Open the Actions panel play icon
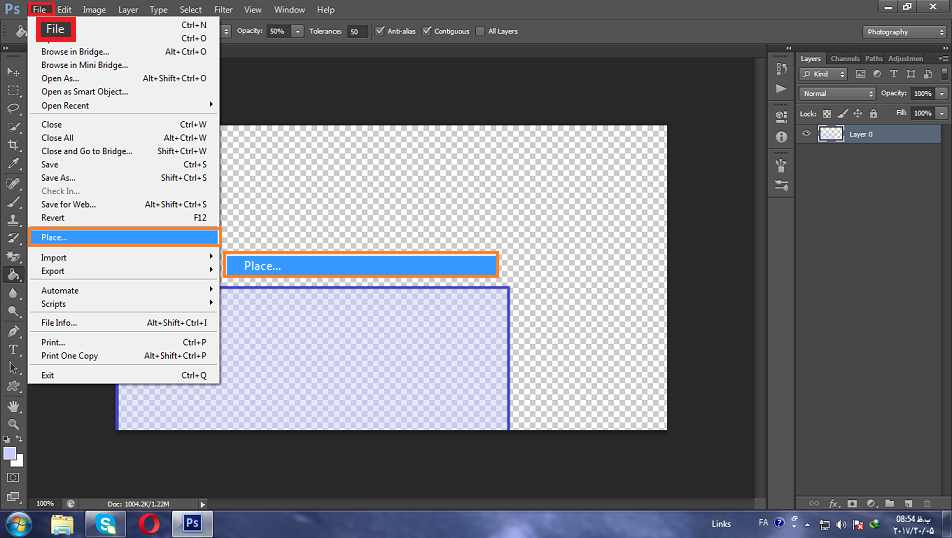Screen dimensions: 952x538 [x=781, y=89]
